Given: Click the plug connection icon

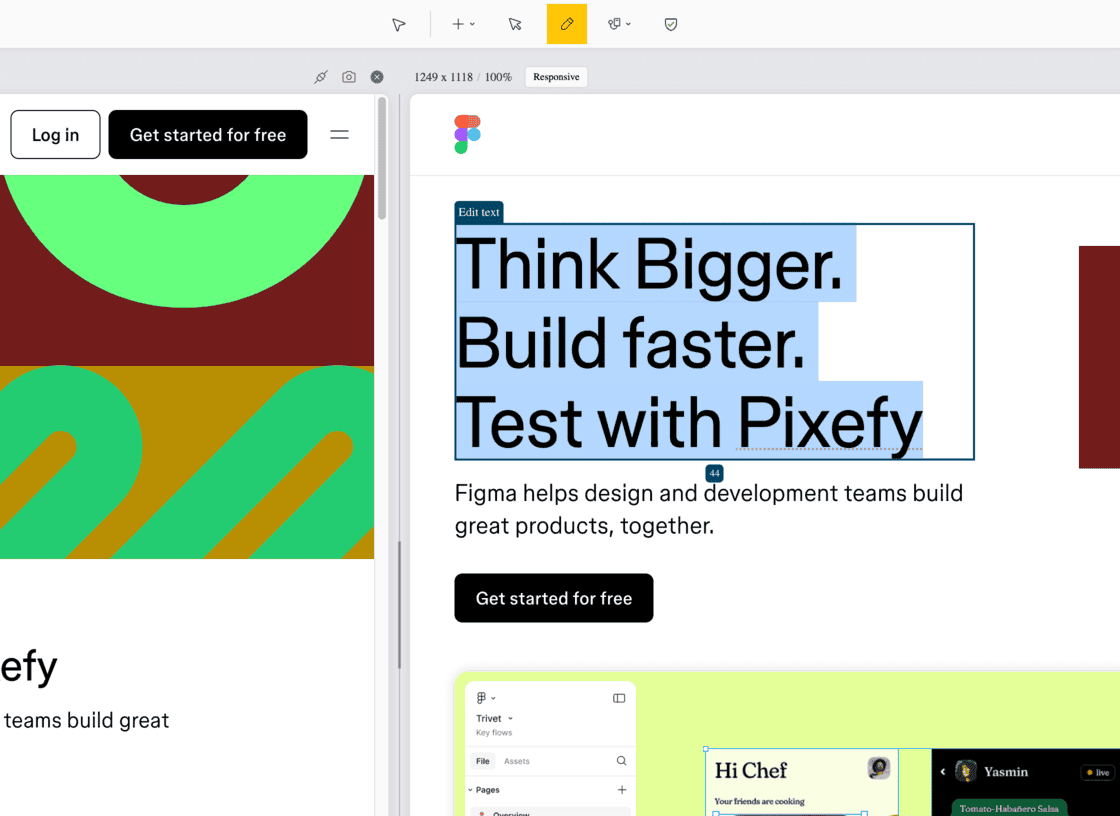Looking at the screenshot, I should 321,76.
